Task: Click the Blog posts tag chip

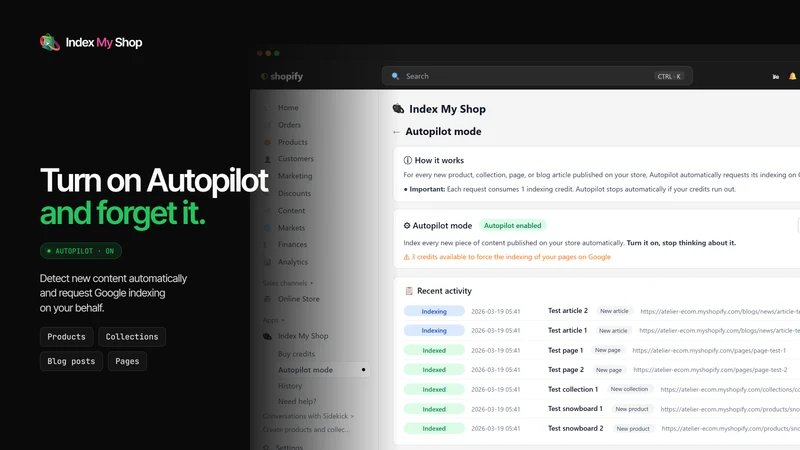Action: (x=71, y=361)
